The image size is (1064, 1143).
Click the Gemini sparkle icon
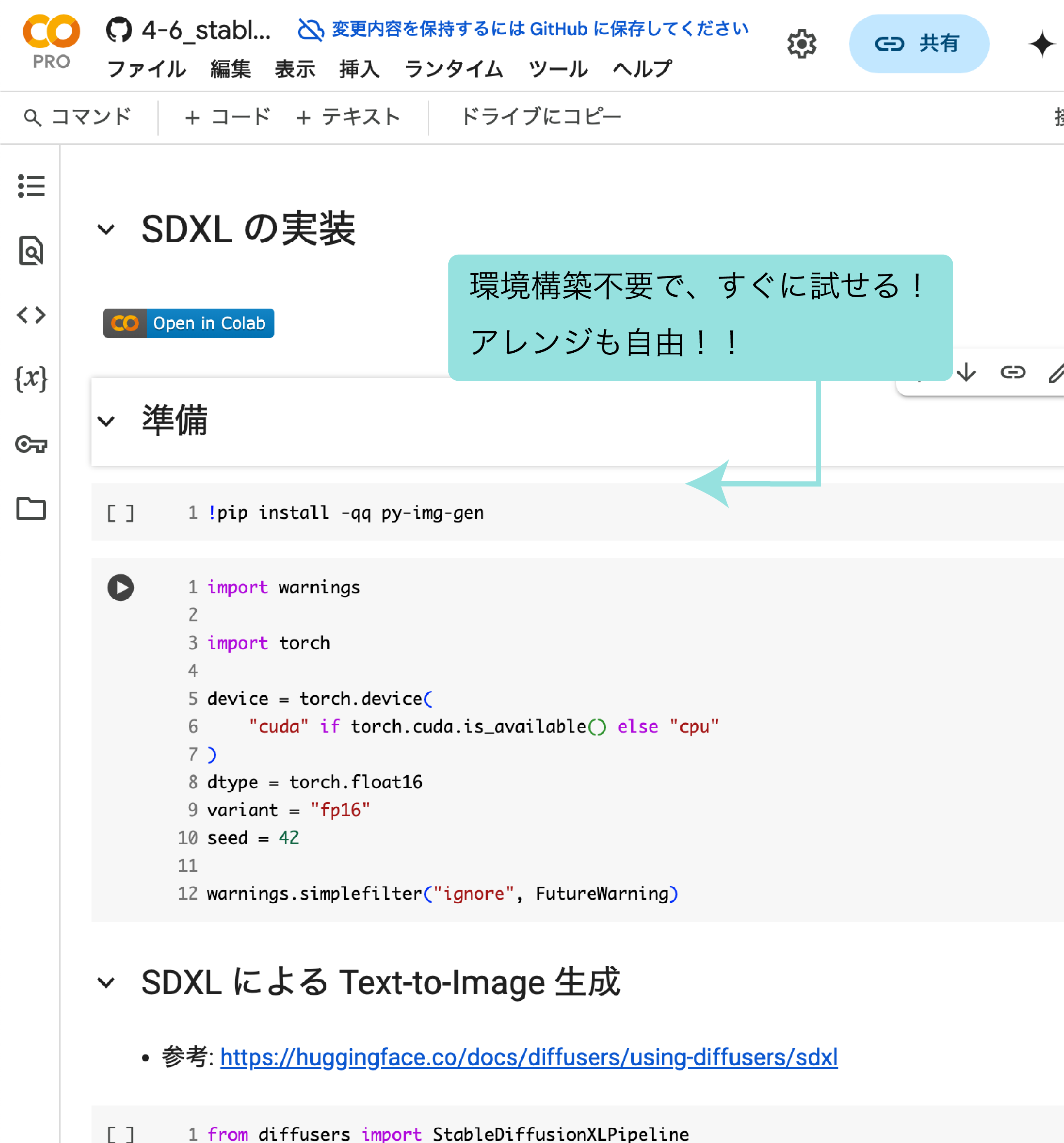tap(1042, 44)
